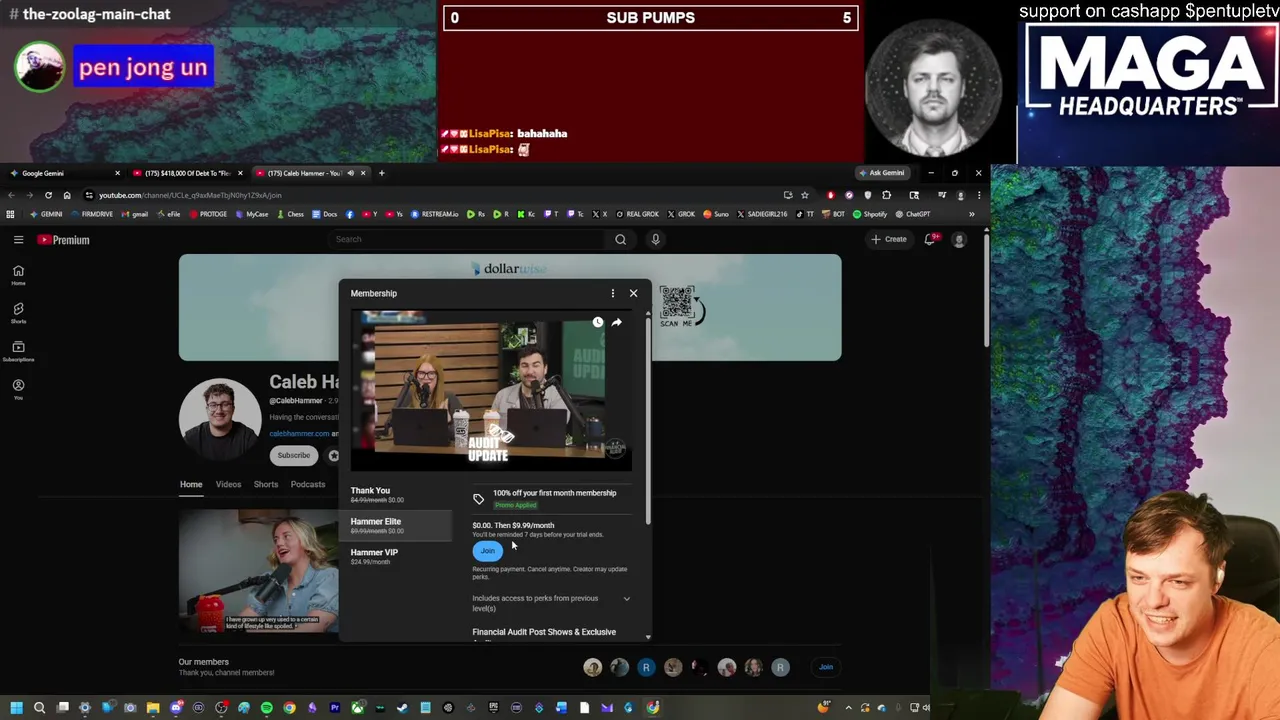Viewport: 1280px width, 720px height.
Task: Click Caleb Hammer's channel avatar
Action: [x=220, y=419]
